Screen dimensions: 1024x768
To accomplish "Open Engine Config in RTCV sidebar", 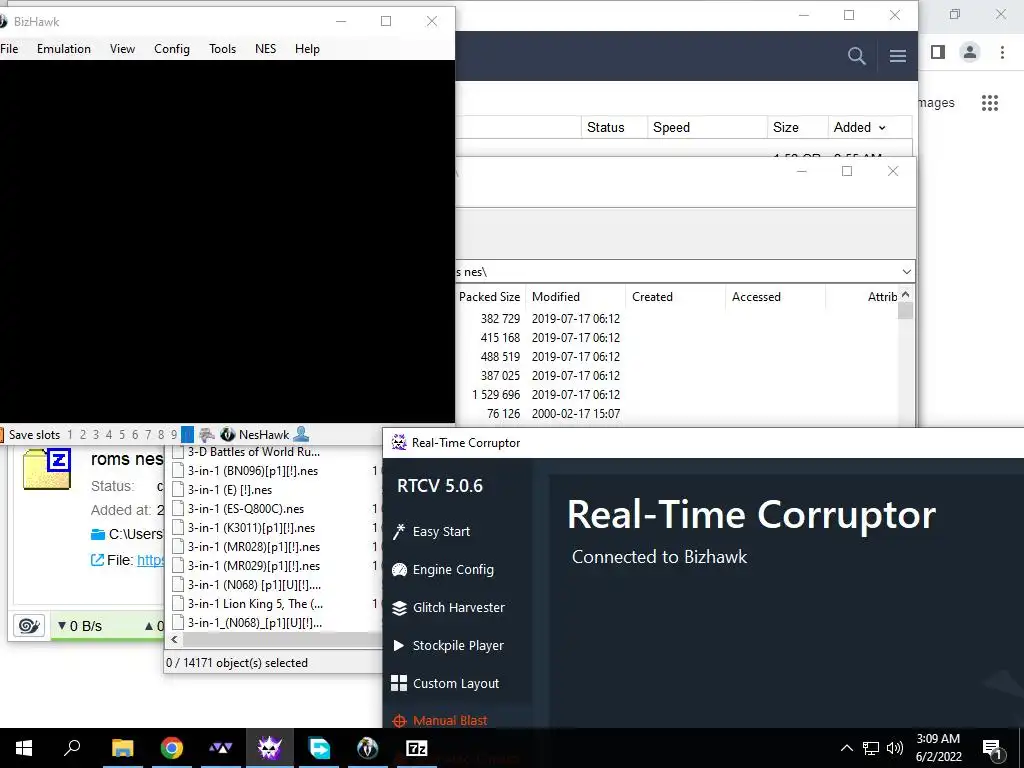I will (x=443, y=569).
